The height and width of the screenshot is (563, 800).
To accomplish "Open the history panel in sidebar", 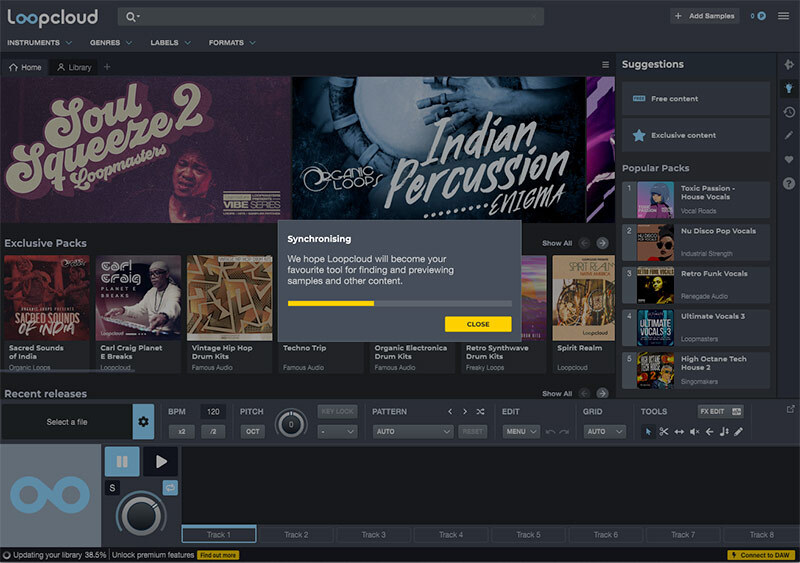I will pyautogui.click(x=789, y=112).
